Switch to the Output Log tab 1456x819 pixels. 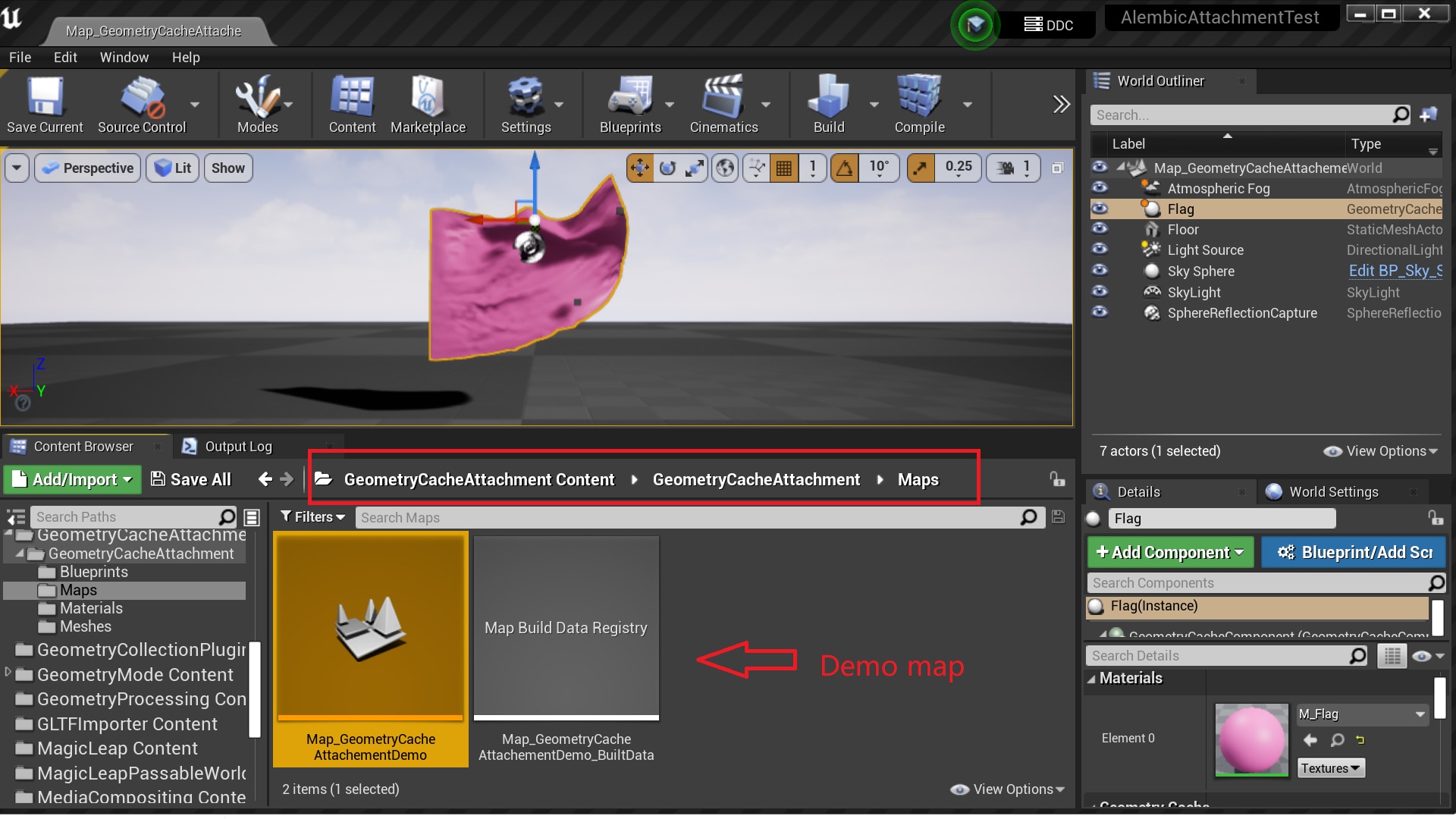point(239,446)
